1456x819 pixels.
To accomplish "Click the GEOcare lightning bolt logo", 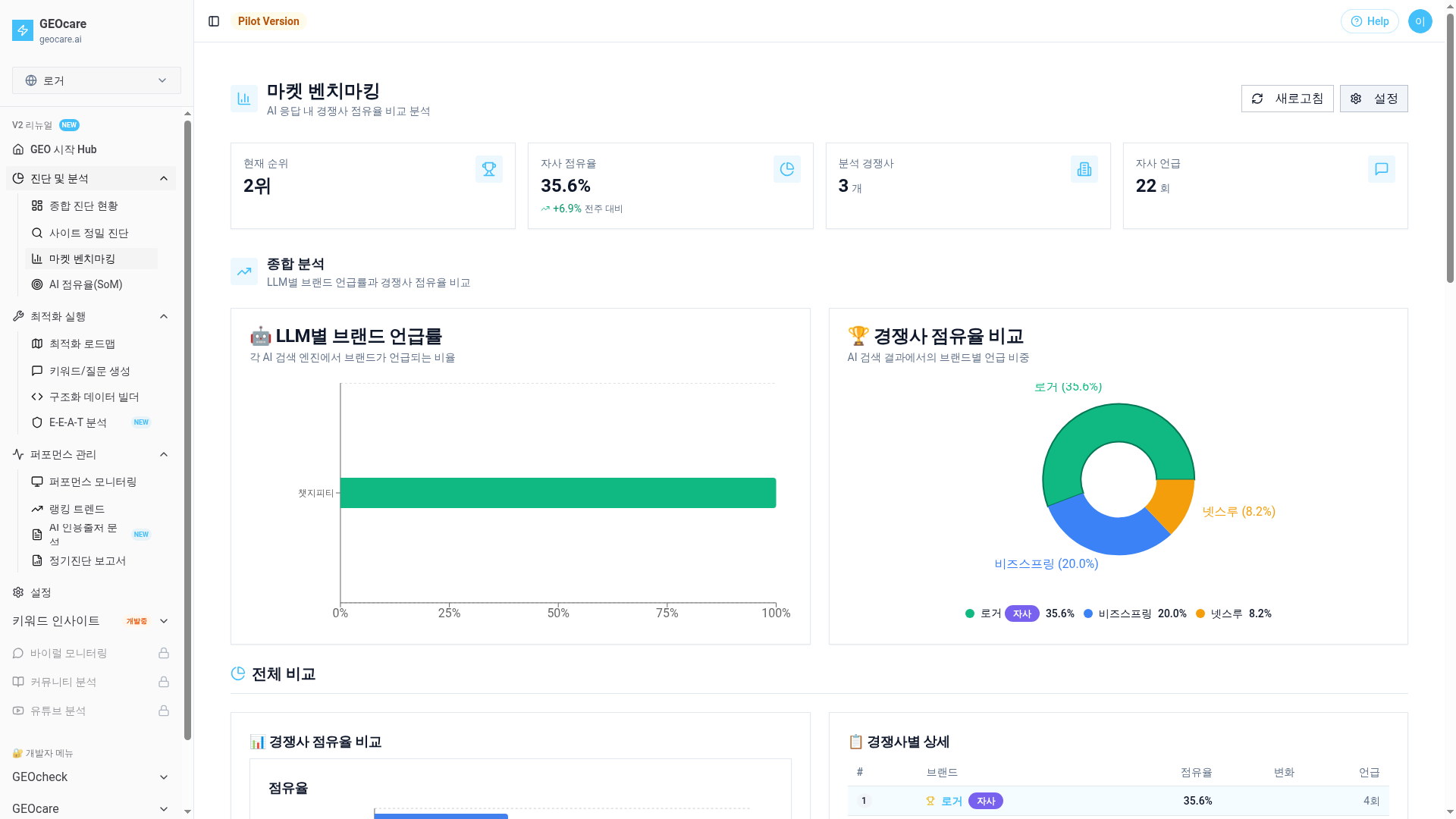I will point(21,30).
